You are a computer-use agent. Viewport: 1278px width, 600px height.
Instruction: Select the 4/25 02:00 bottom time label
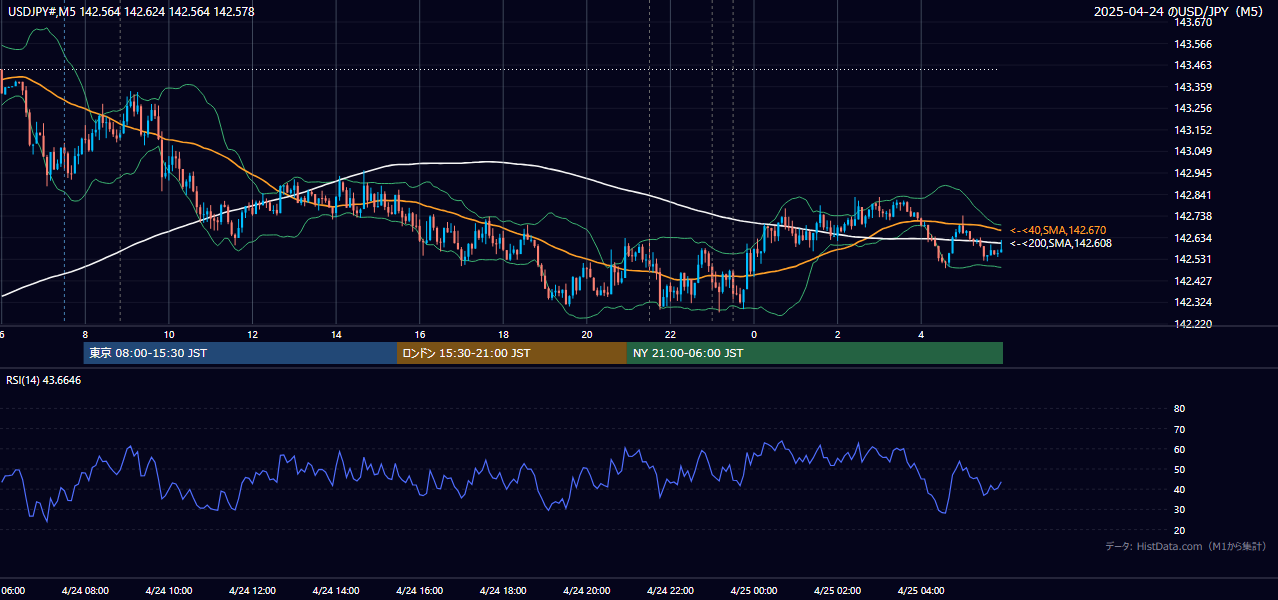(838, 590)
